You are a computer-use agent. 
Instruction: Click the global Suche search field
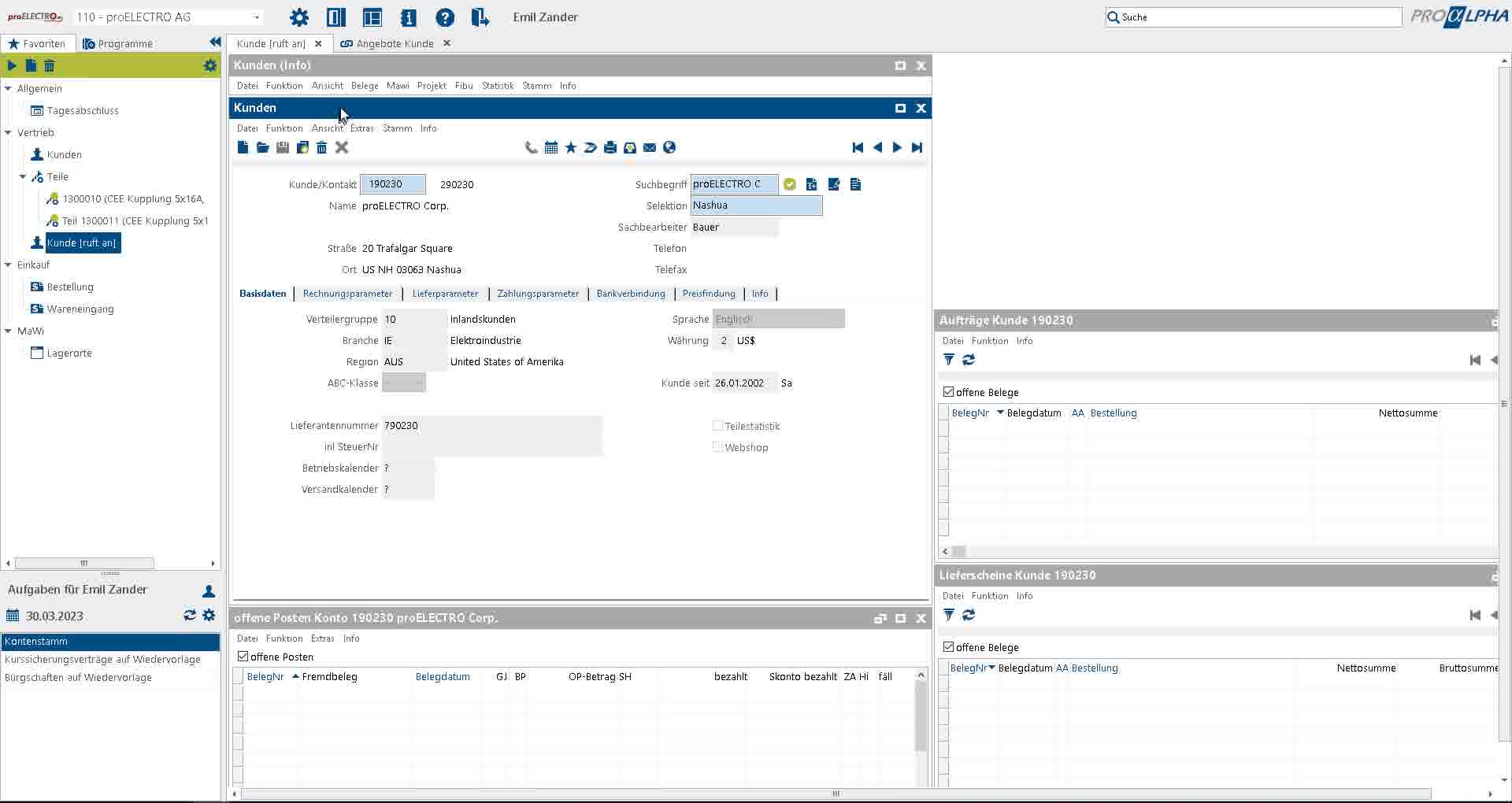pos(1253,17)
